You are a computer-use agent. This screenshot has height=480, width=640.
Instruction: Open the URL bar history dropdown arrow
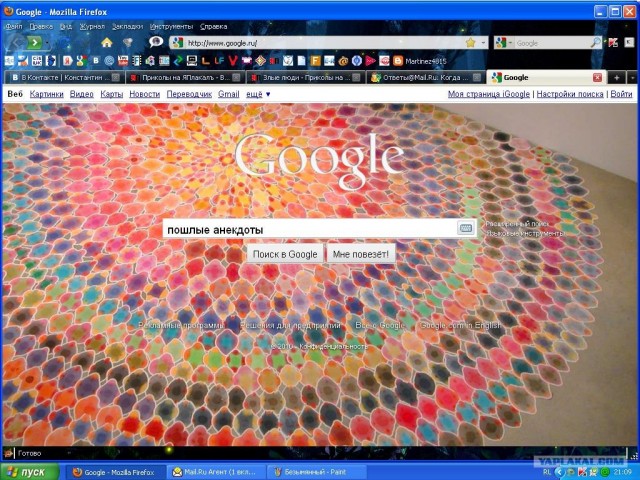click(x=483, y=42)
